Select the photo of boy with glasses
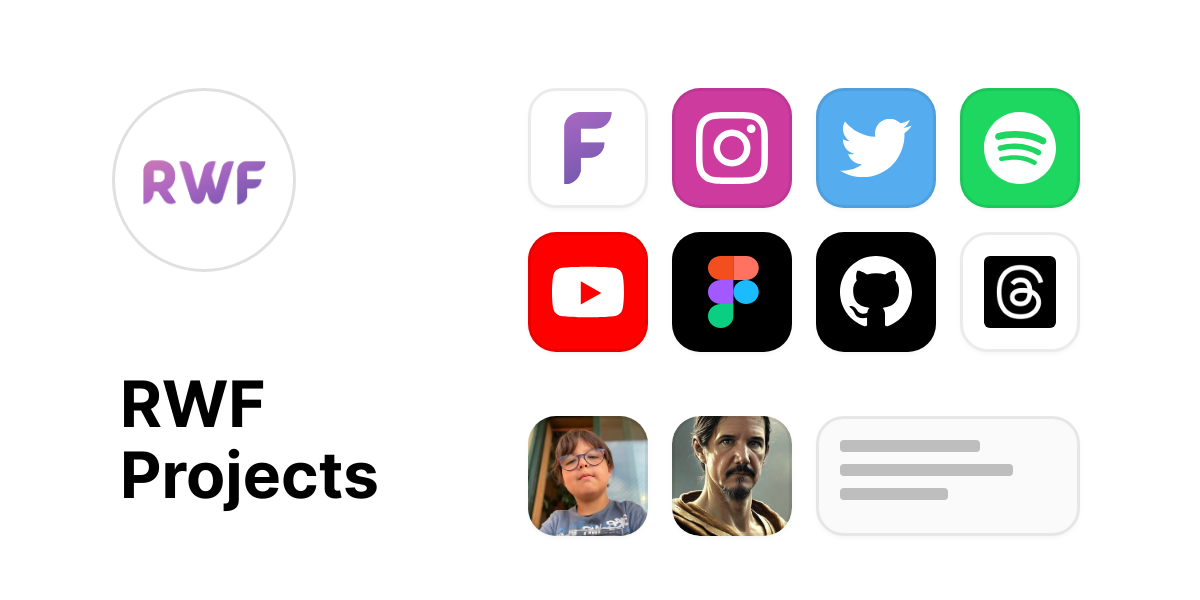This screenshot has height=600, width=1200. click(x=588, y=476)
